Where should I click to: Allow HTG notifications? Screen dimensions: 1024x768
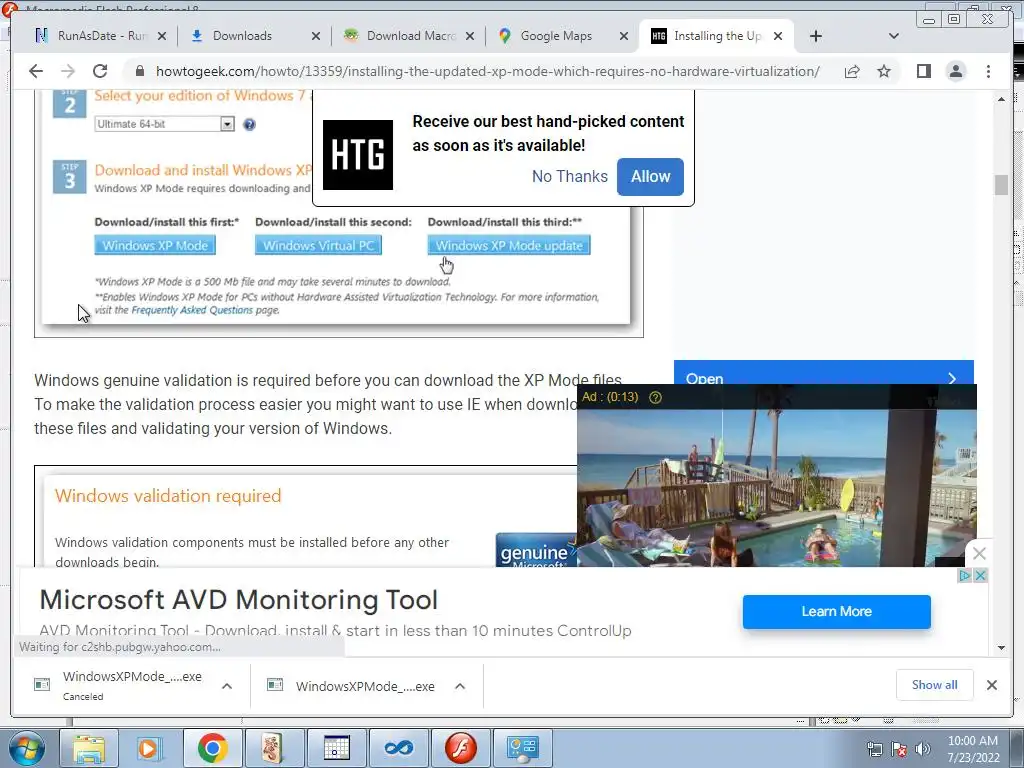[x=650, y=176]
